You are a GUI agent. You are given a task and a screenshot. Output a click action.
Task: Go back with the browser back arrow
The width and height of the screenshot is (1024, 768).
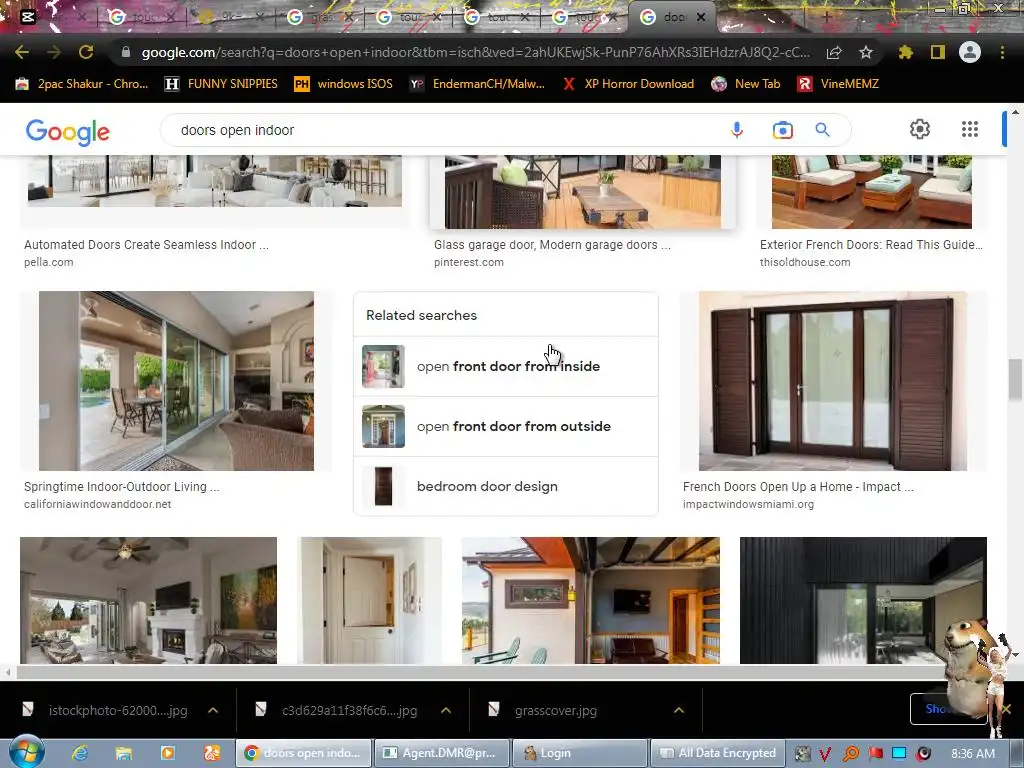(22, 52)
